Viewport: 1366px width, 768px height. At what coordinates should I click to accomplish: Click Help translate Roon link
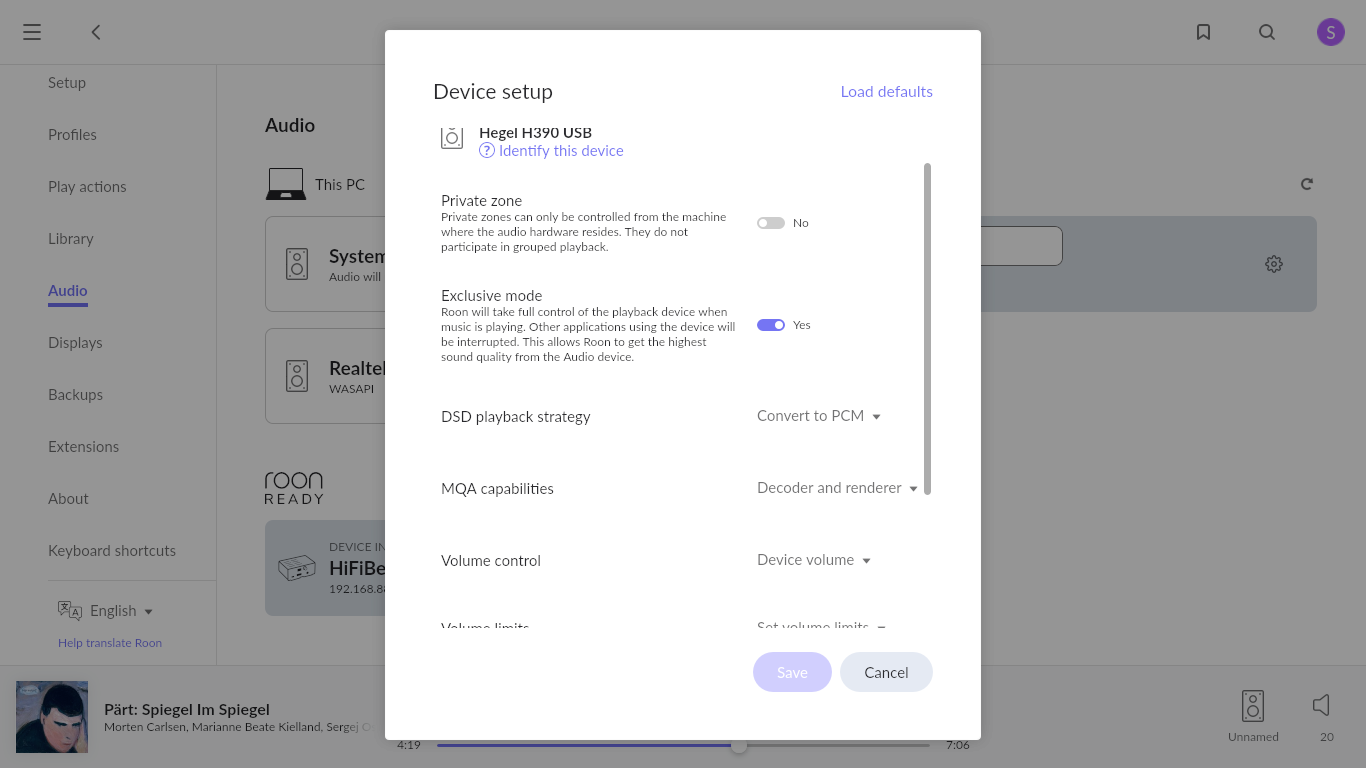[110, 643]
